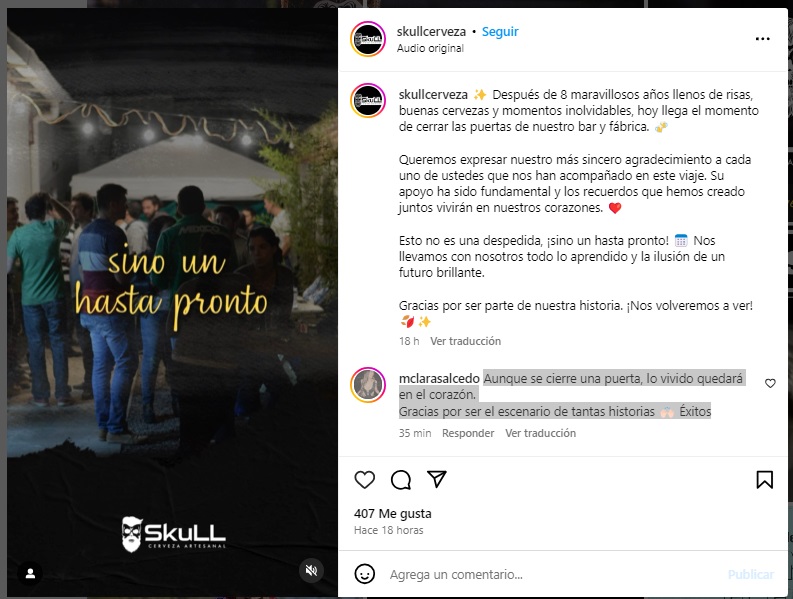This screenshot has width=793, height=599.
Task: Publish the comment with Publicar
Action: 751,575
